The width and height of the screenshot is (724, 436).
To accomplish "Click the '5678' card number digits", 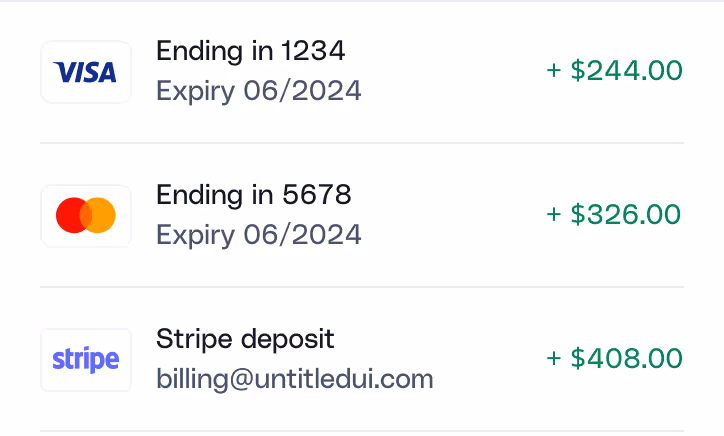I will point(317,194).
